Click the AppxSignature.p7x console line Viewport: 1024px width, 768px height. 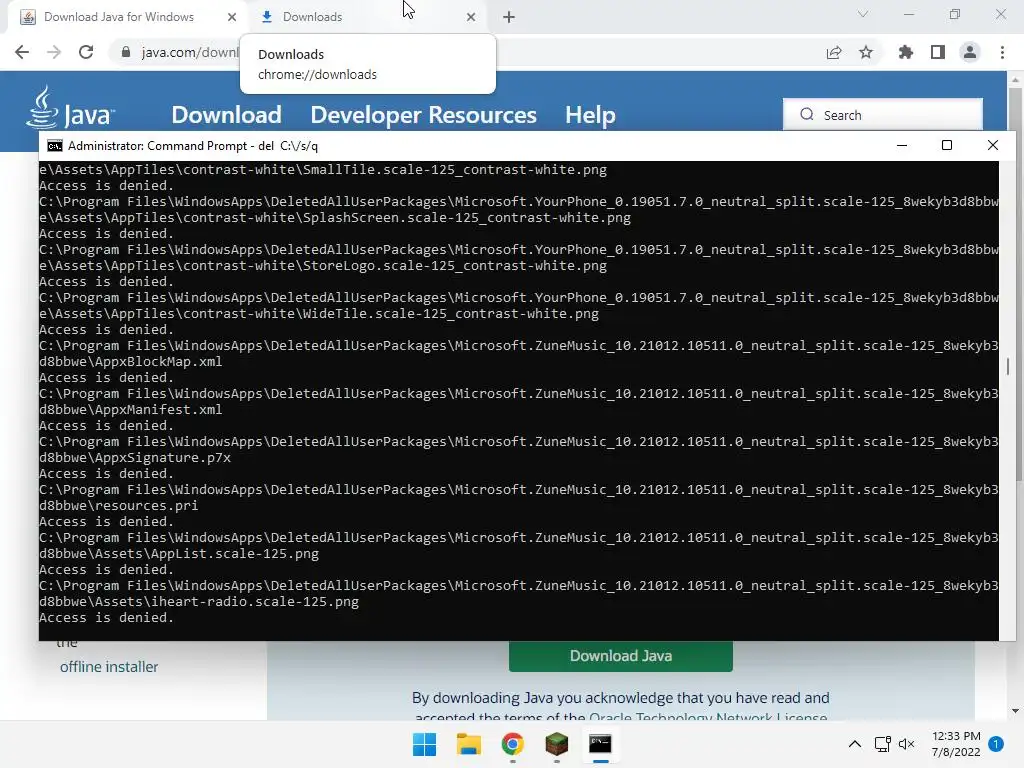point(135,458)
